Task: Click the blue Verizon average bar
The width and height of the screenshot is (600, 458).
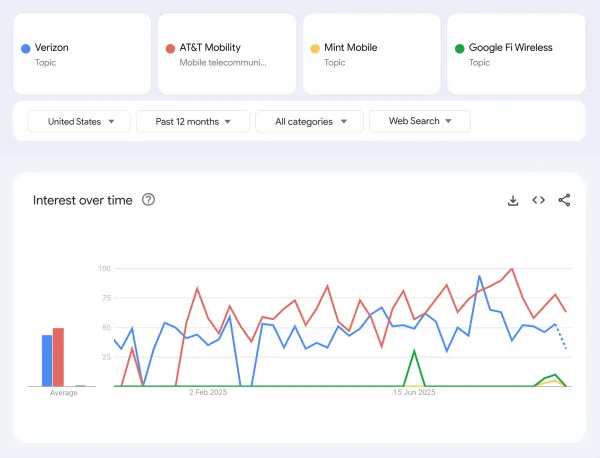Action: point(46,360)
